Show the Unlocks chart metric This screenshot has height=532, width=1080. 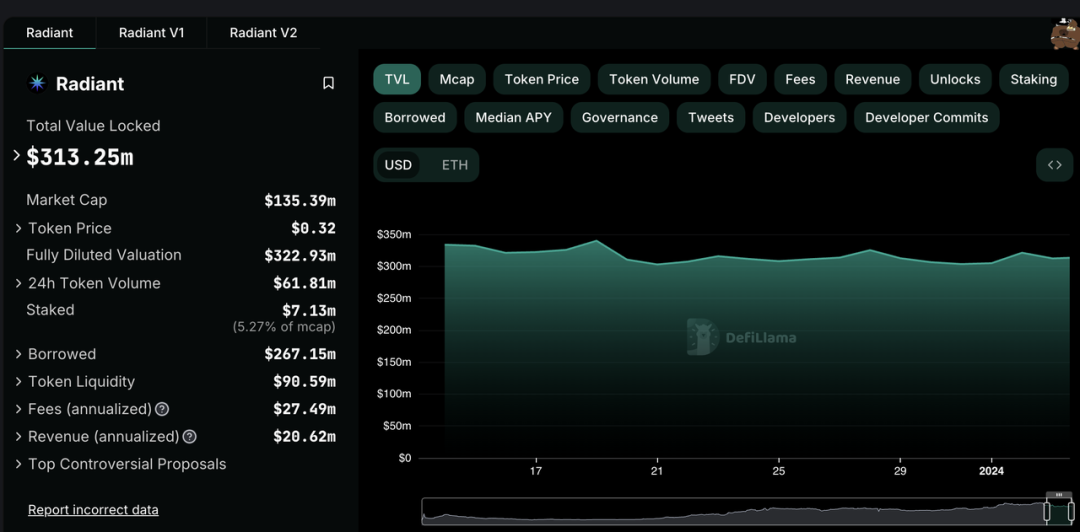(x=955, y=79)
